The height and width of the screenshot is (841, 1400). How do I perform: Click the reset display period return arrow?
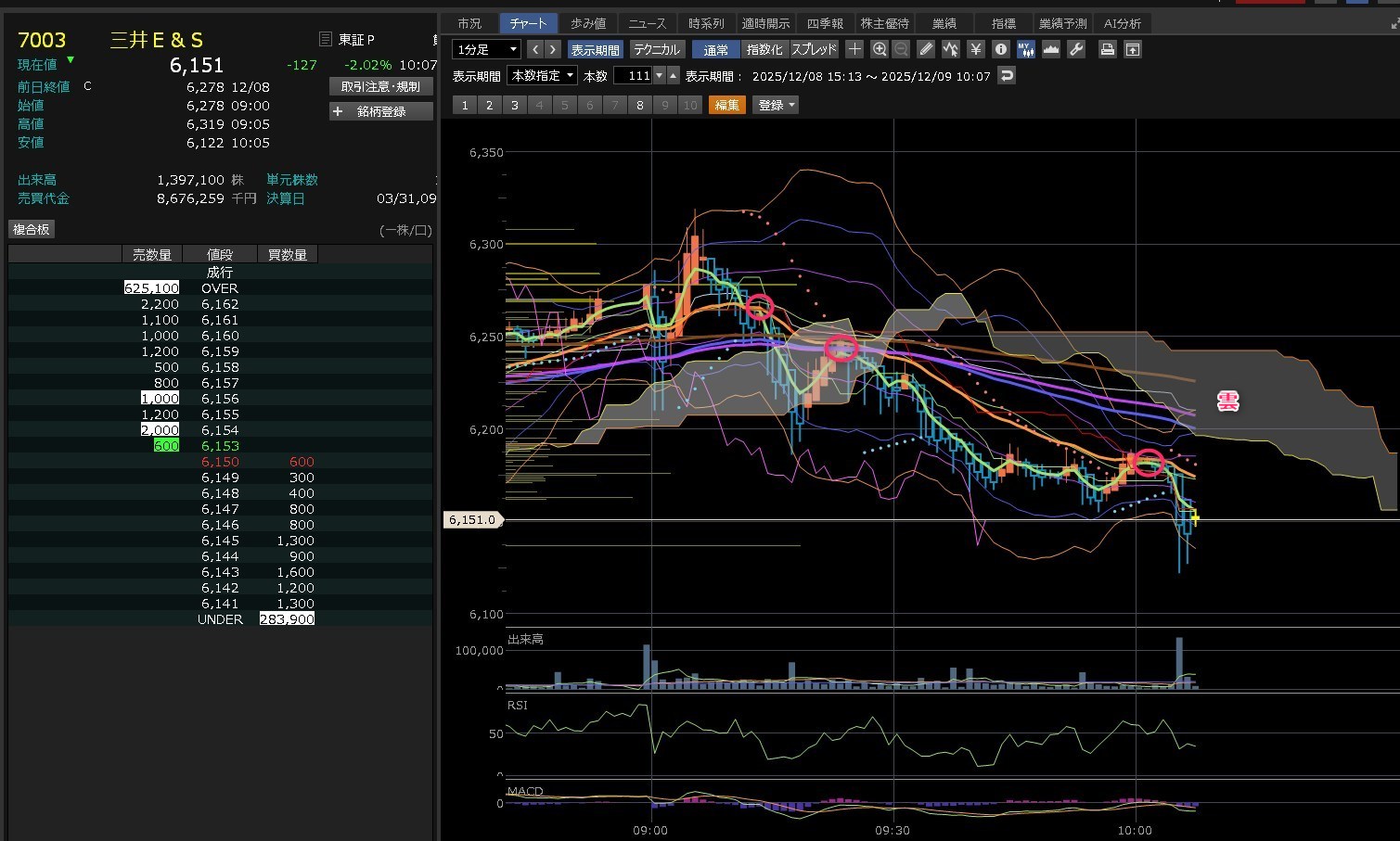pyautogui.click(x=1007, y=76)
